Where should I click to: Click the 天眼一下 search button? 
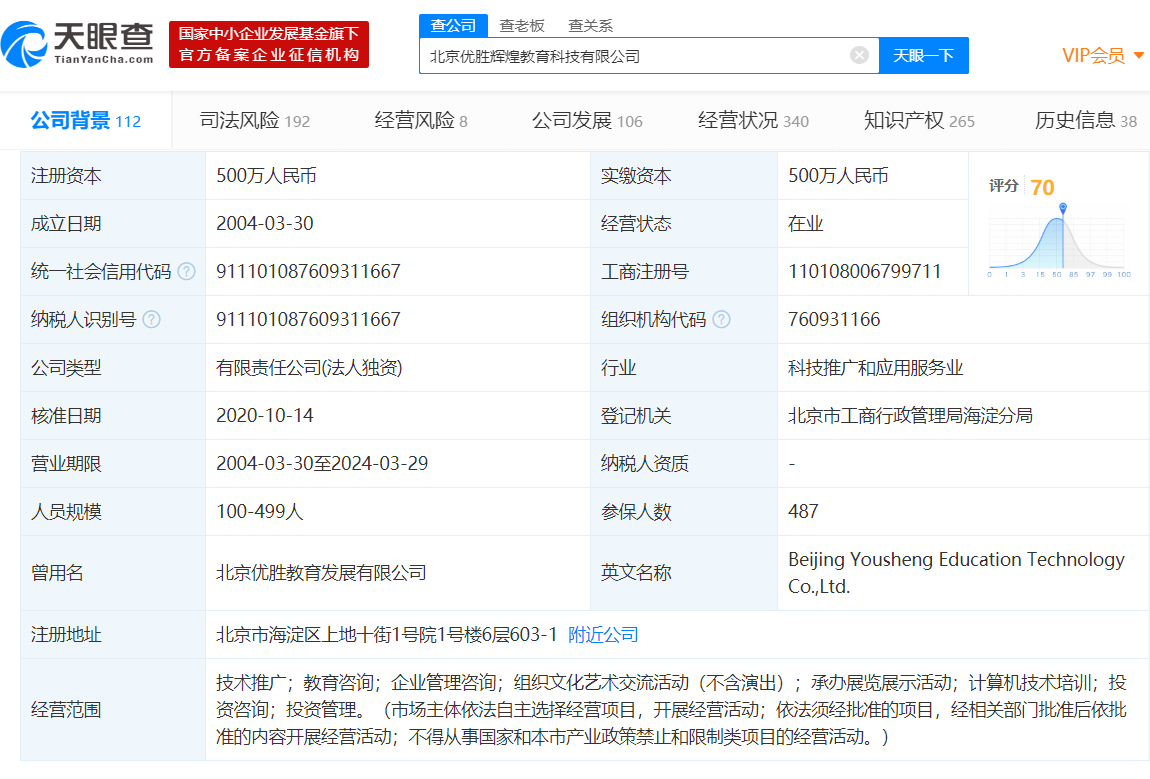pos(923,55)
